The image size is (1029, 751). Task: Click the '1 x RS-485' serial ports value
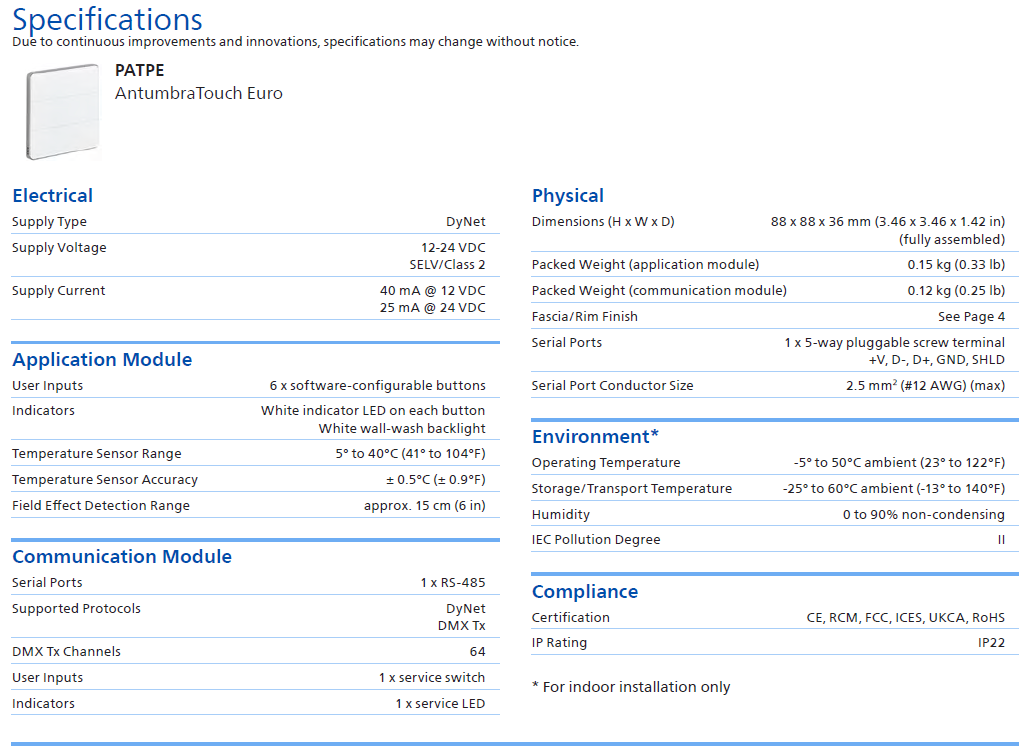[453, 583]
